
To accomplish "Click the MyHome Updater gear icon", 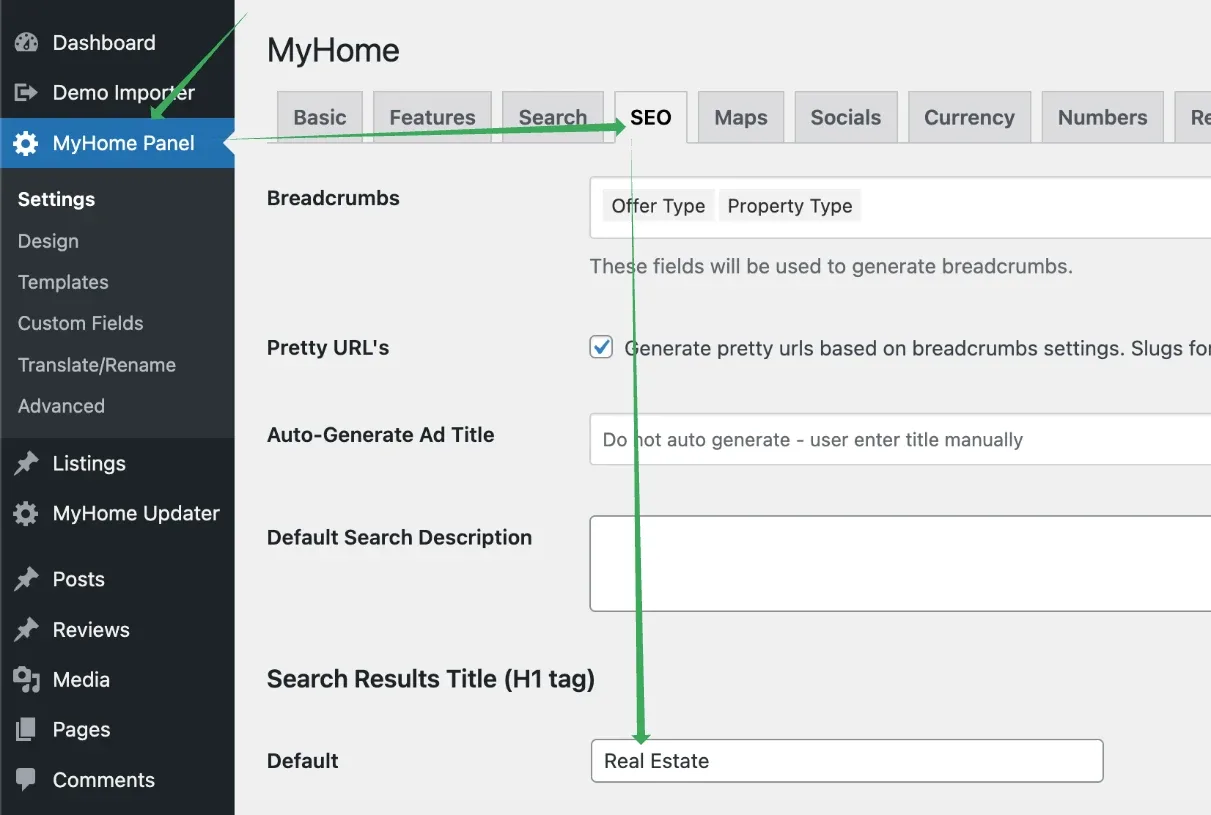I will [x=26, y=513].
